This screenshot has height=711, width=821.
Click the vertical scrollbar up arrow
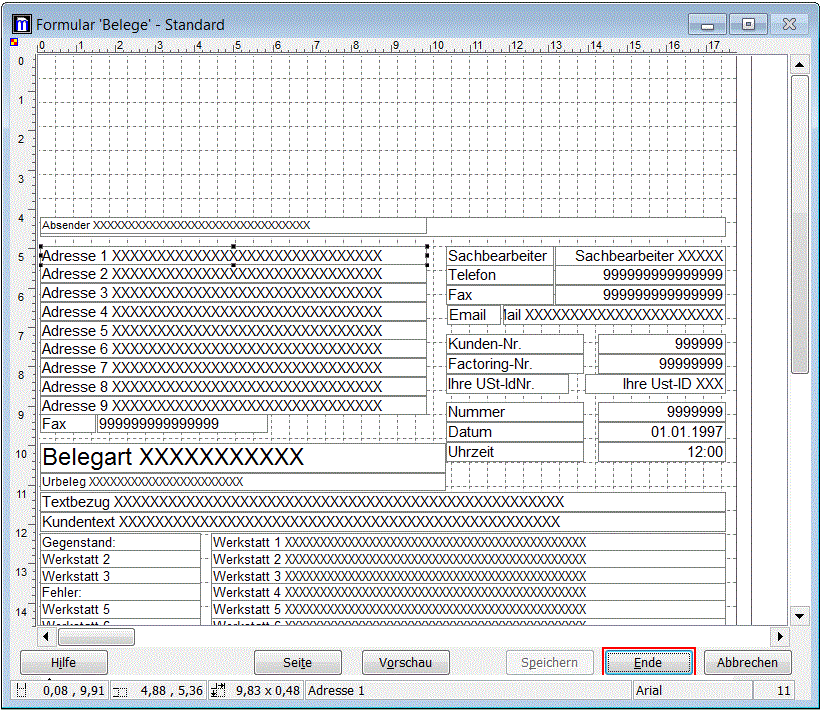coord(800,65)
